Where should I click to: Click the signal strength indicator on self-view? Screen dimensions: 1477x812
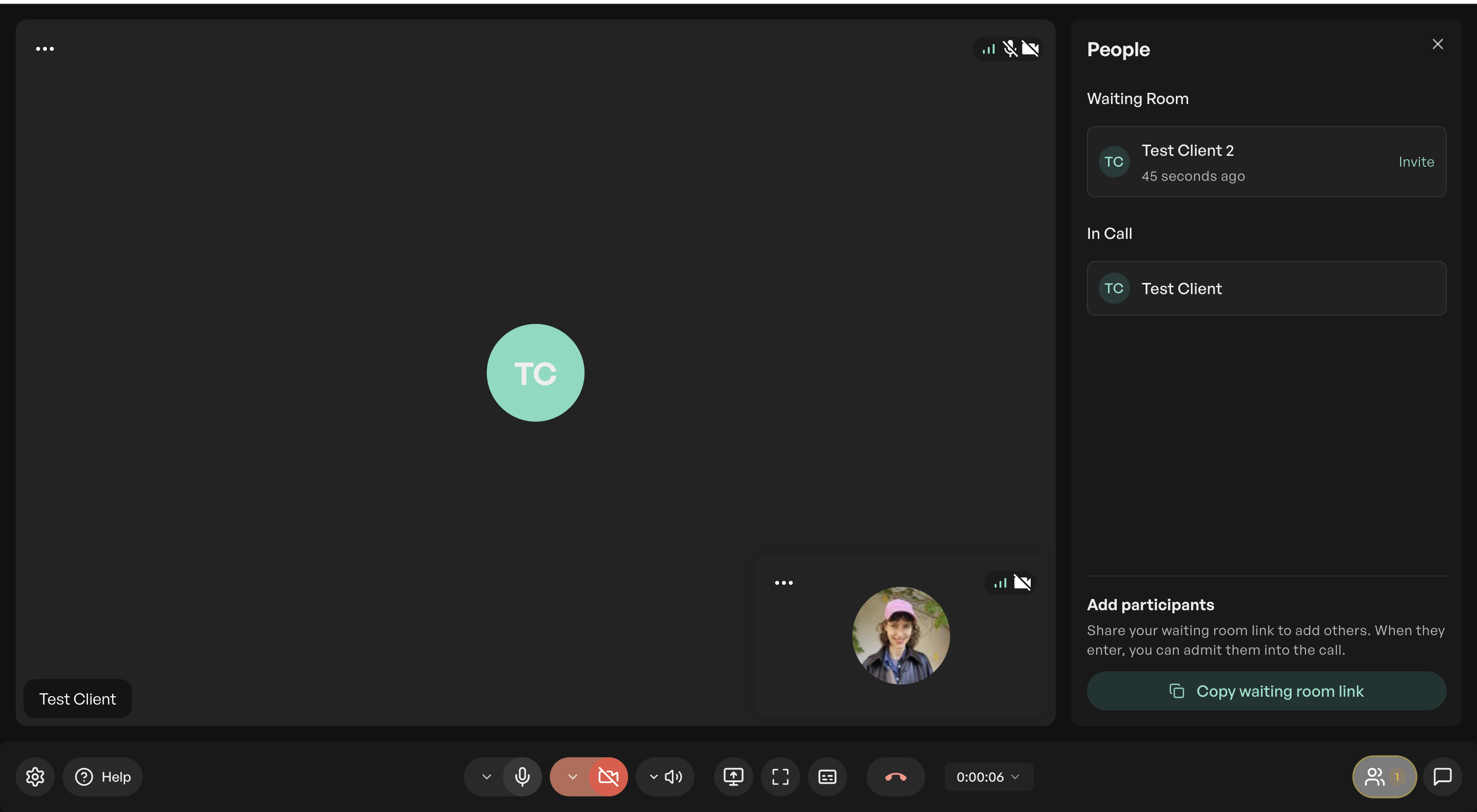click(1000, 583)
